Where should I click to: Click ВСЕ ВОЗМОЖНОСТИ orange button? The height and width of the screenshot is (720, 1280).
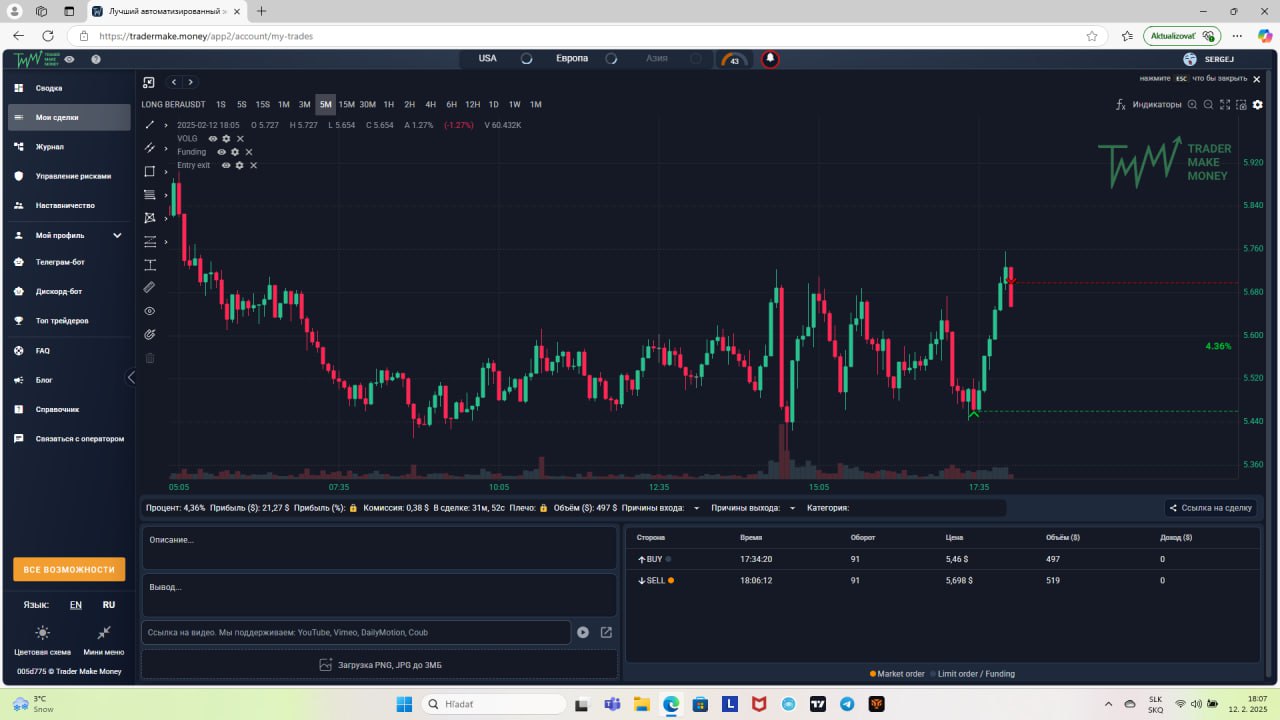69,569
